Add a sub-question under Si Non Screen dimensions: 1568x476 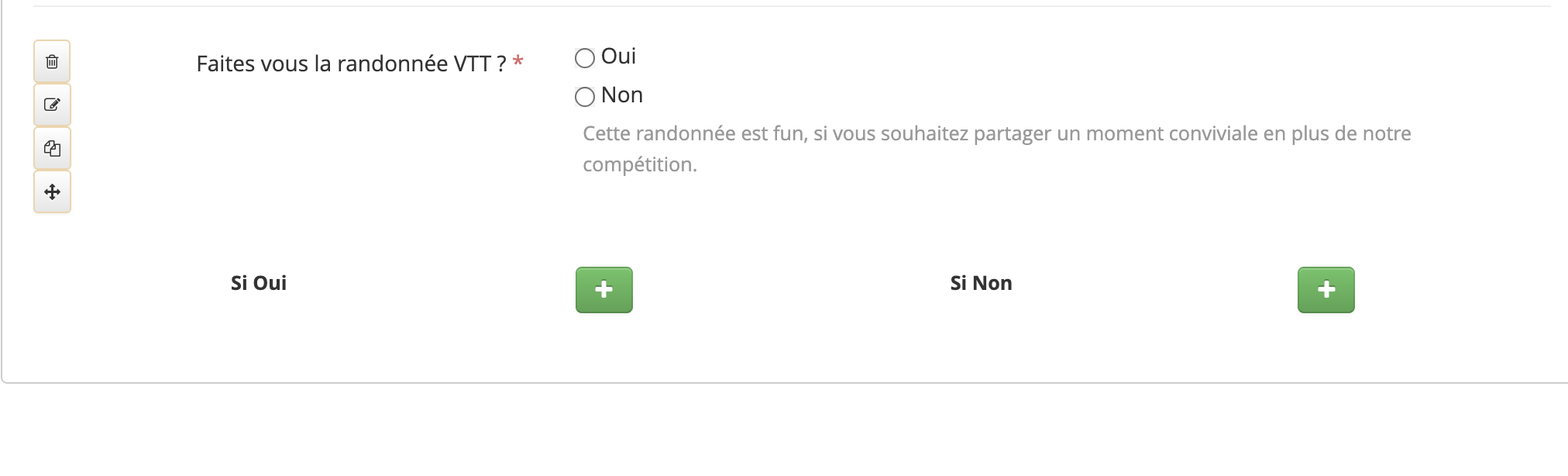tap(1326, 290)
